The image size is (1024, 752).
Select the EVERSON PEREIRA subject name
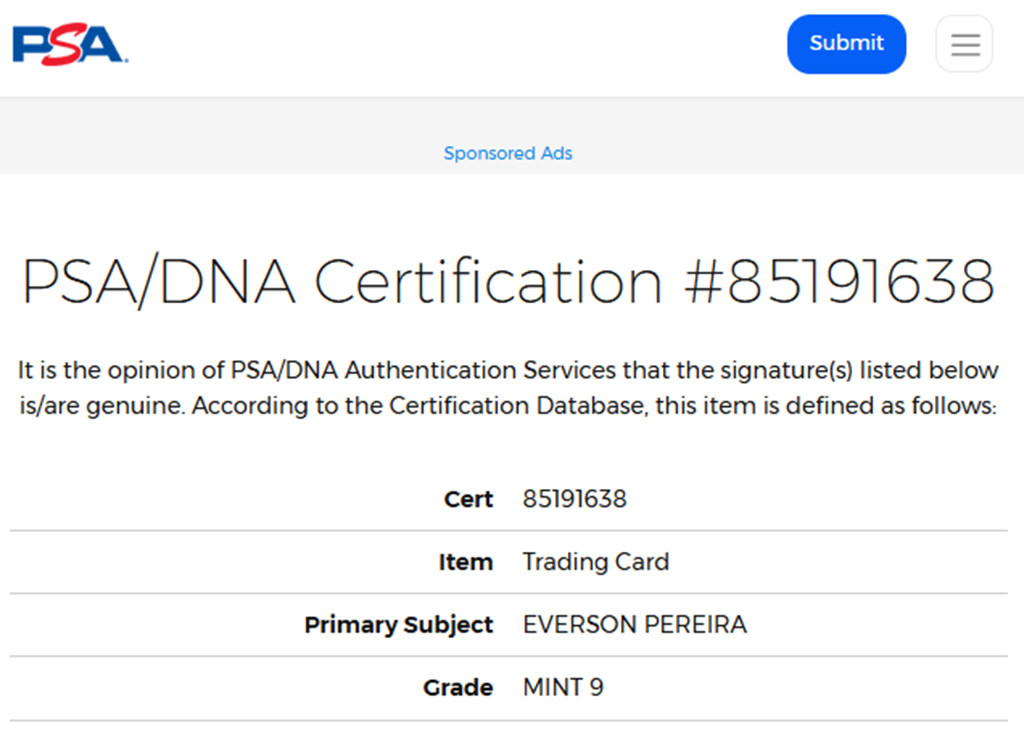coord(634,625)
